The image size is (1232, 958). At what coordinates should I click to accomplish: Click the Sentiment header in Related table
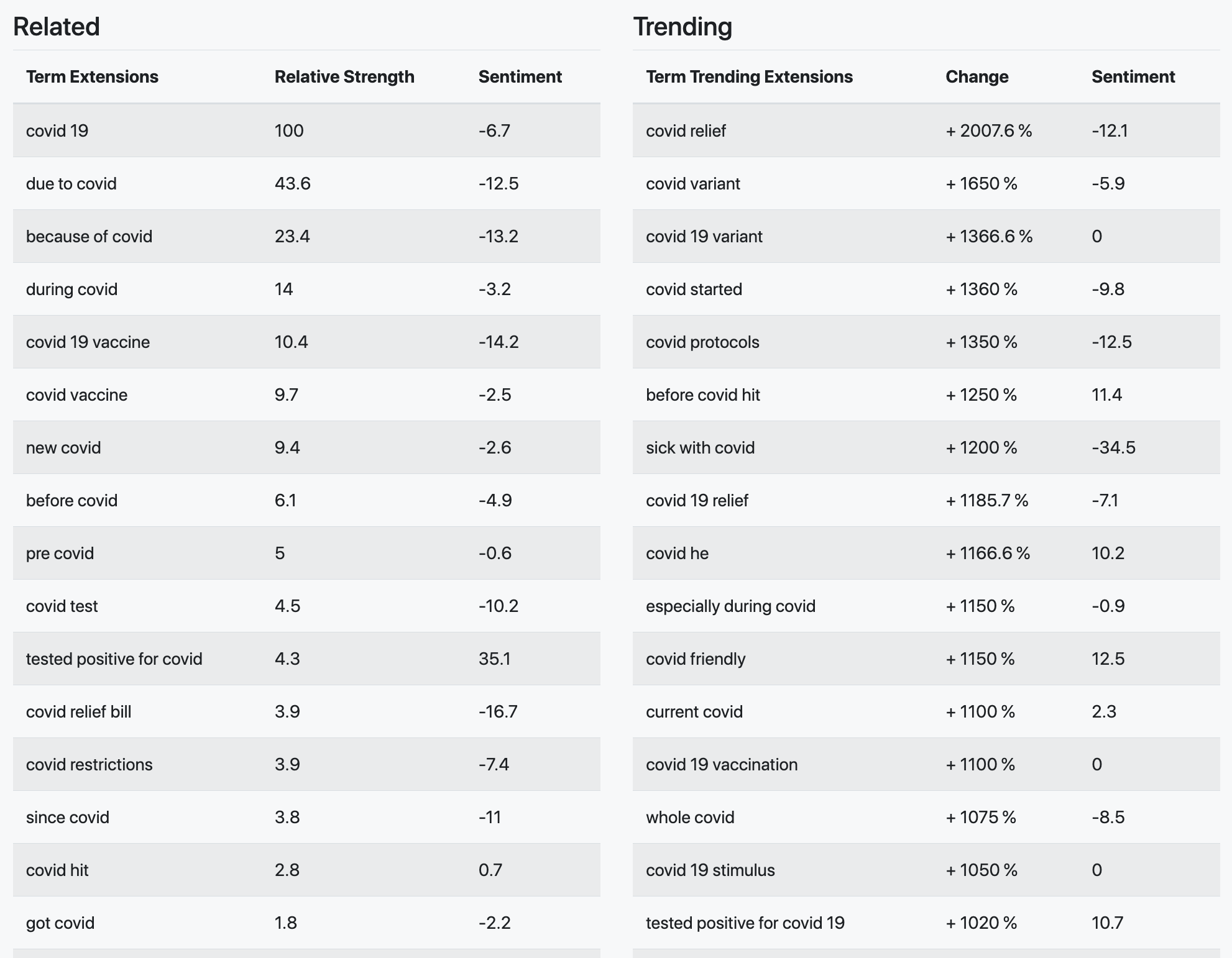pyautogui.click(x=520, y=76)
